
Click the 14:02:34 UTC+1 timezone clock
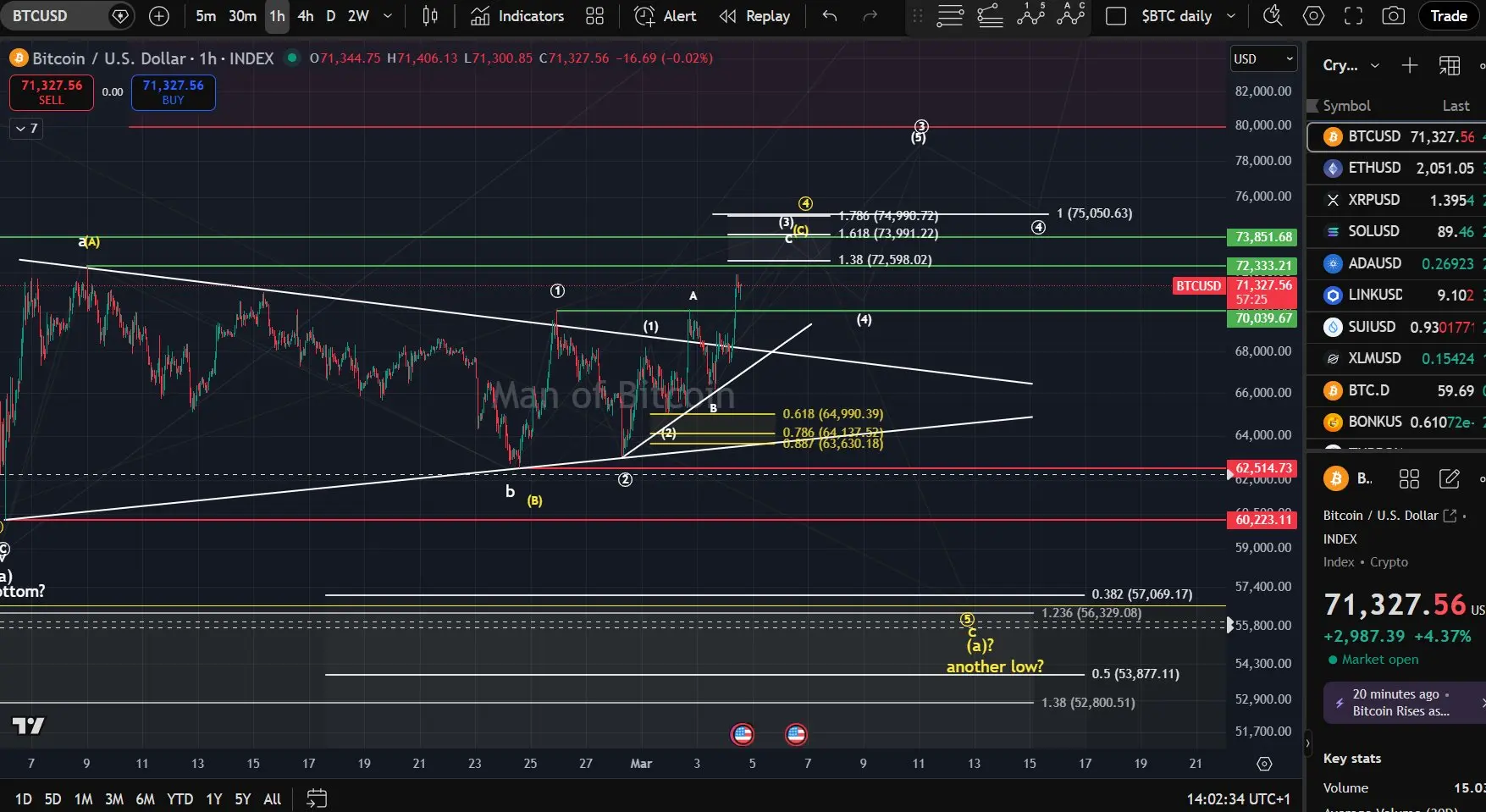point(1238,798)
